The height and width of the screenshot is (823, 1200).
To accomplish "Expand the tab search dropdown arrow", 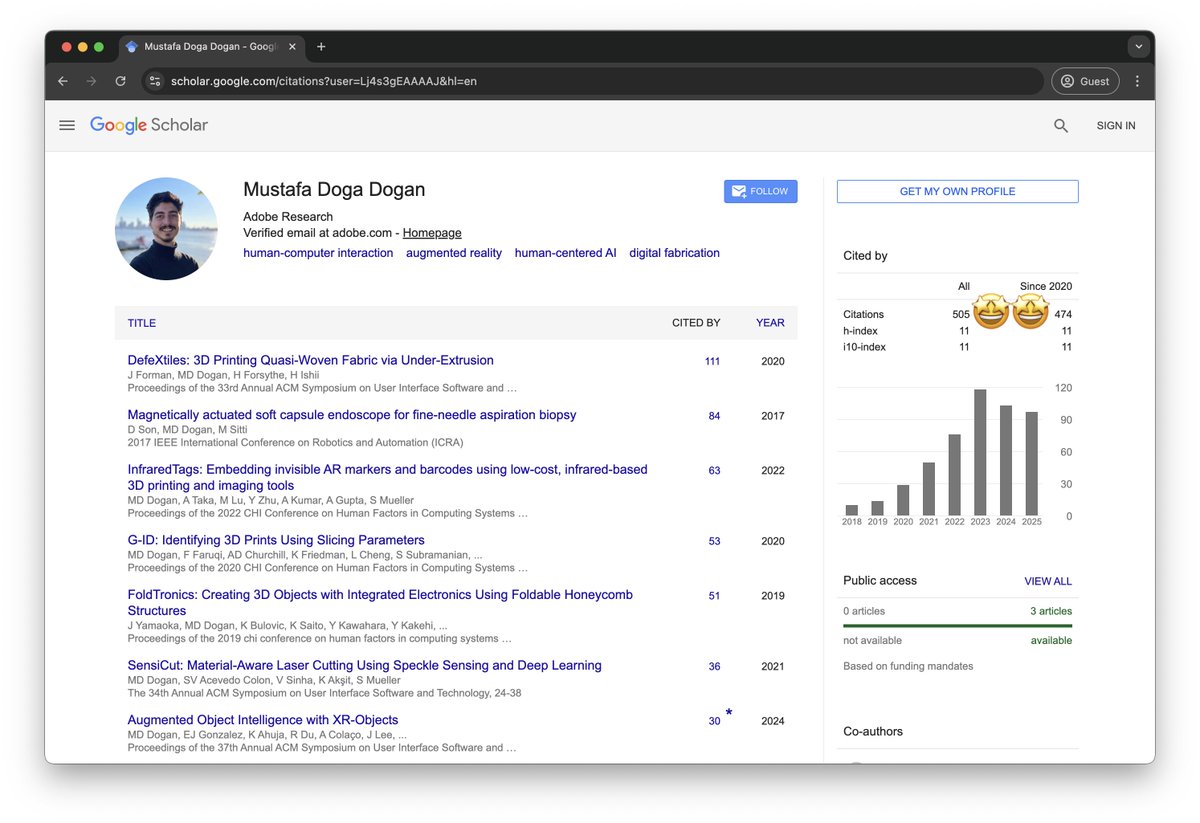I will tap(1138, 47).
